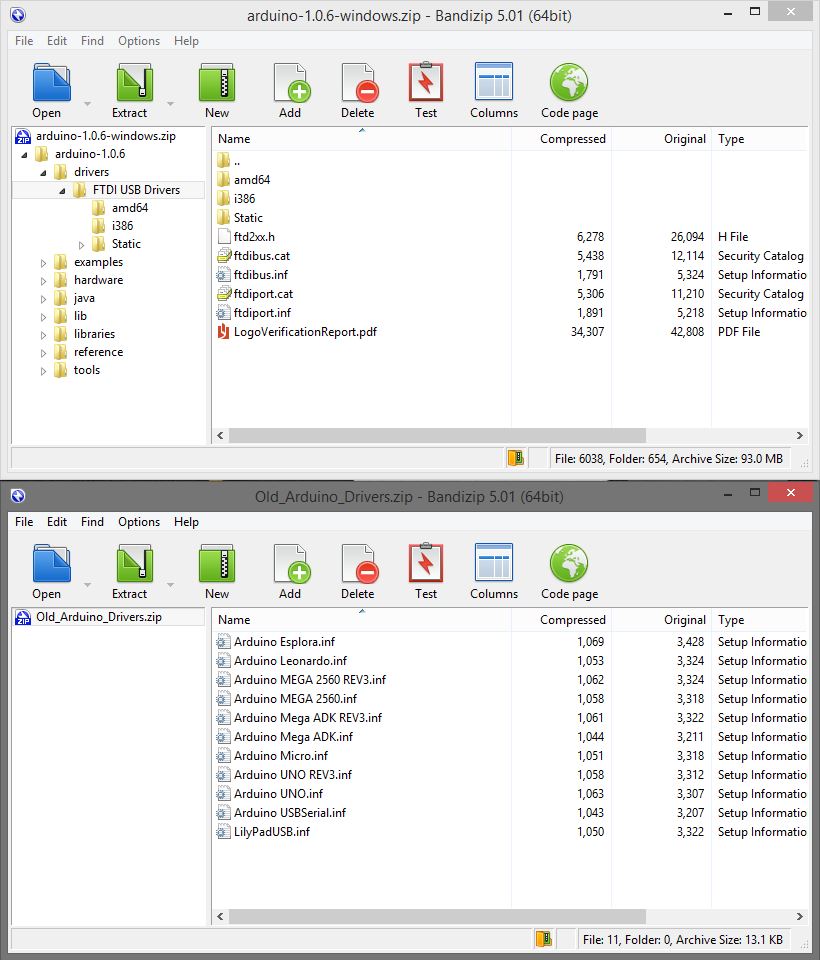Click status bar archive icon in arduino-1.0.6 window
This screenshot has width=820, height=960.
point(516,458)
